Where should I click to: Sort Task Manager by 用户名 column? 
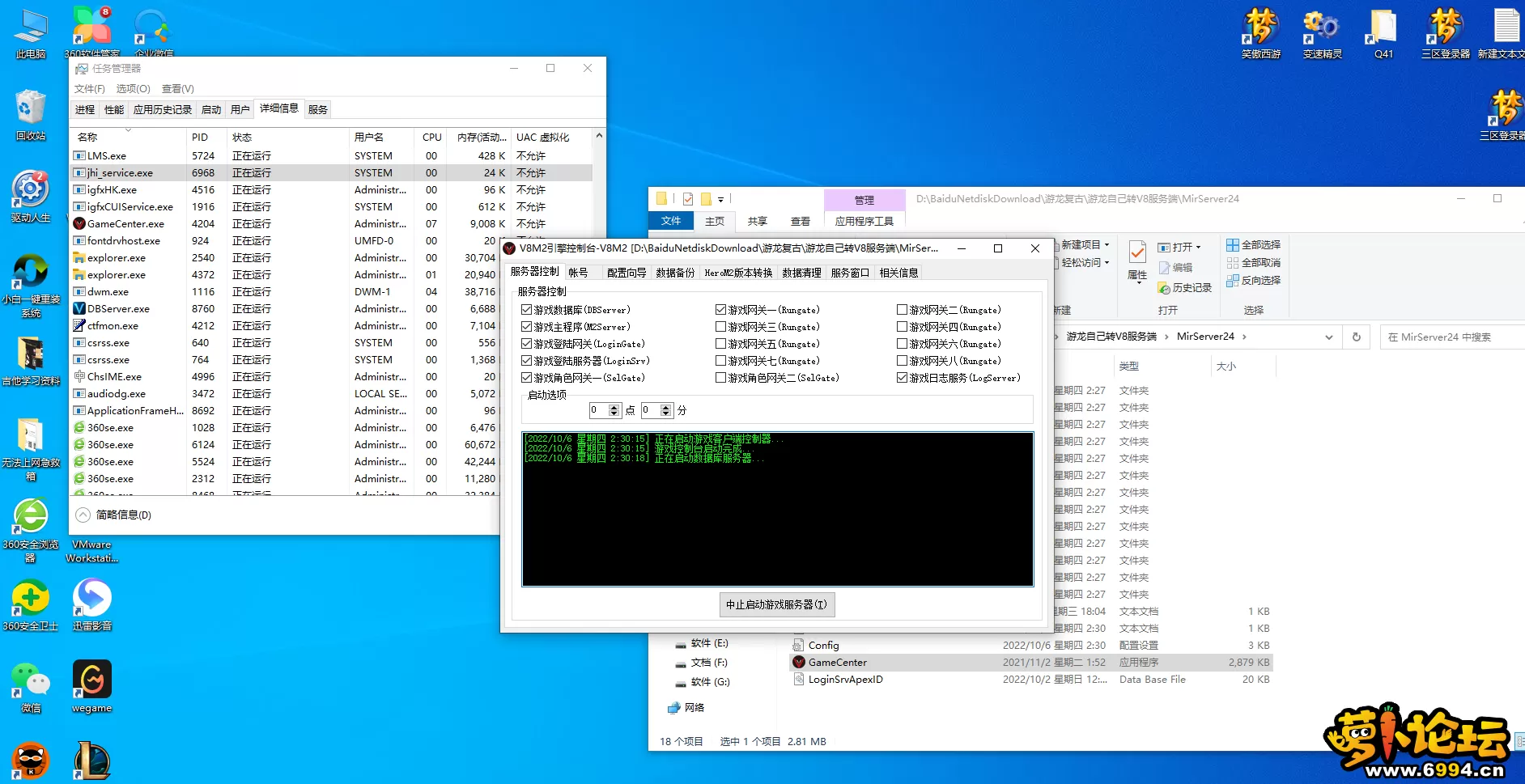pos(382,137)
